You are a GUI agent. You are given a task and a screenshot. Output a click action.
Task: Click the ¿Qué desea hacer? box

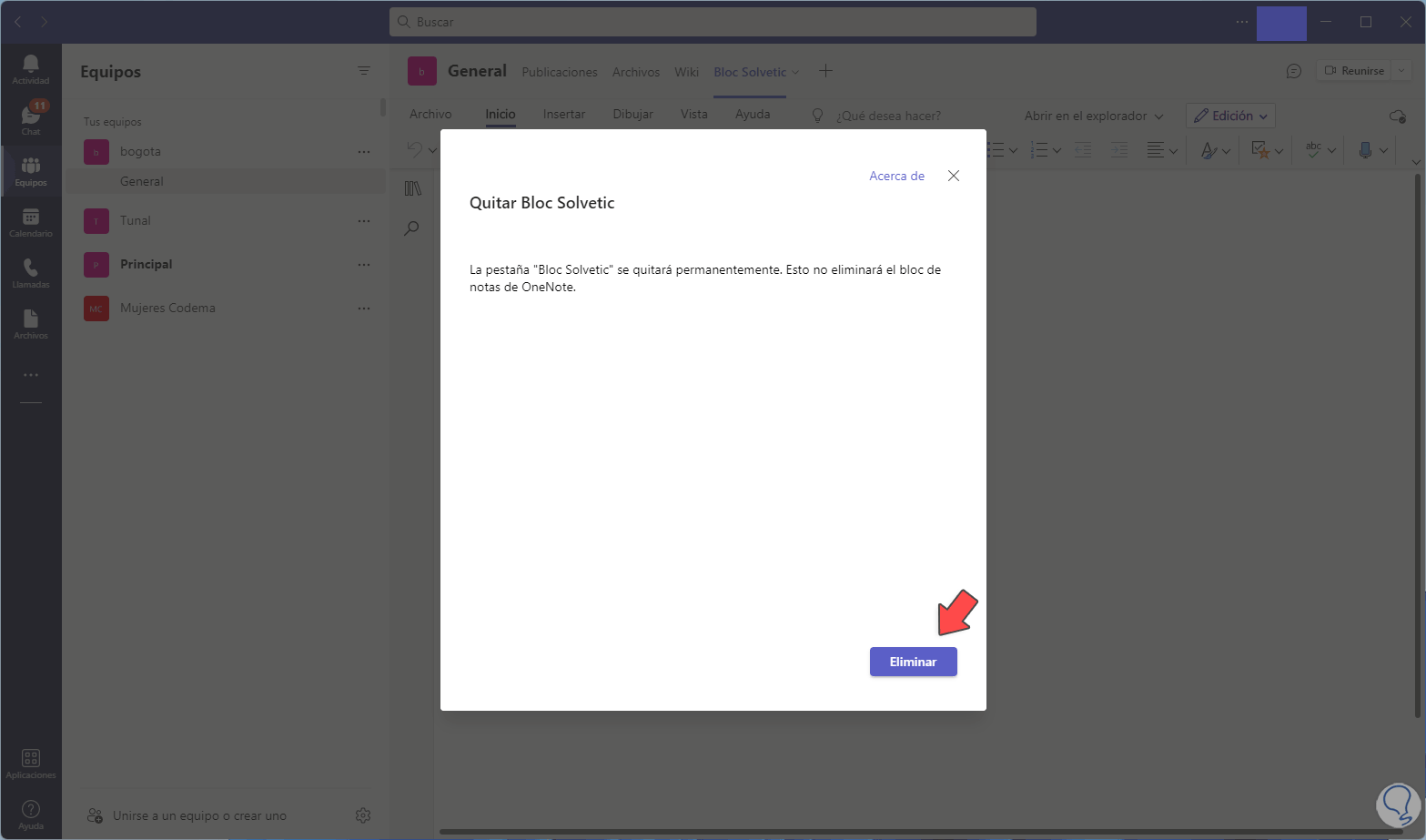point(888,116)
